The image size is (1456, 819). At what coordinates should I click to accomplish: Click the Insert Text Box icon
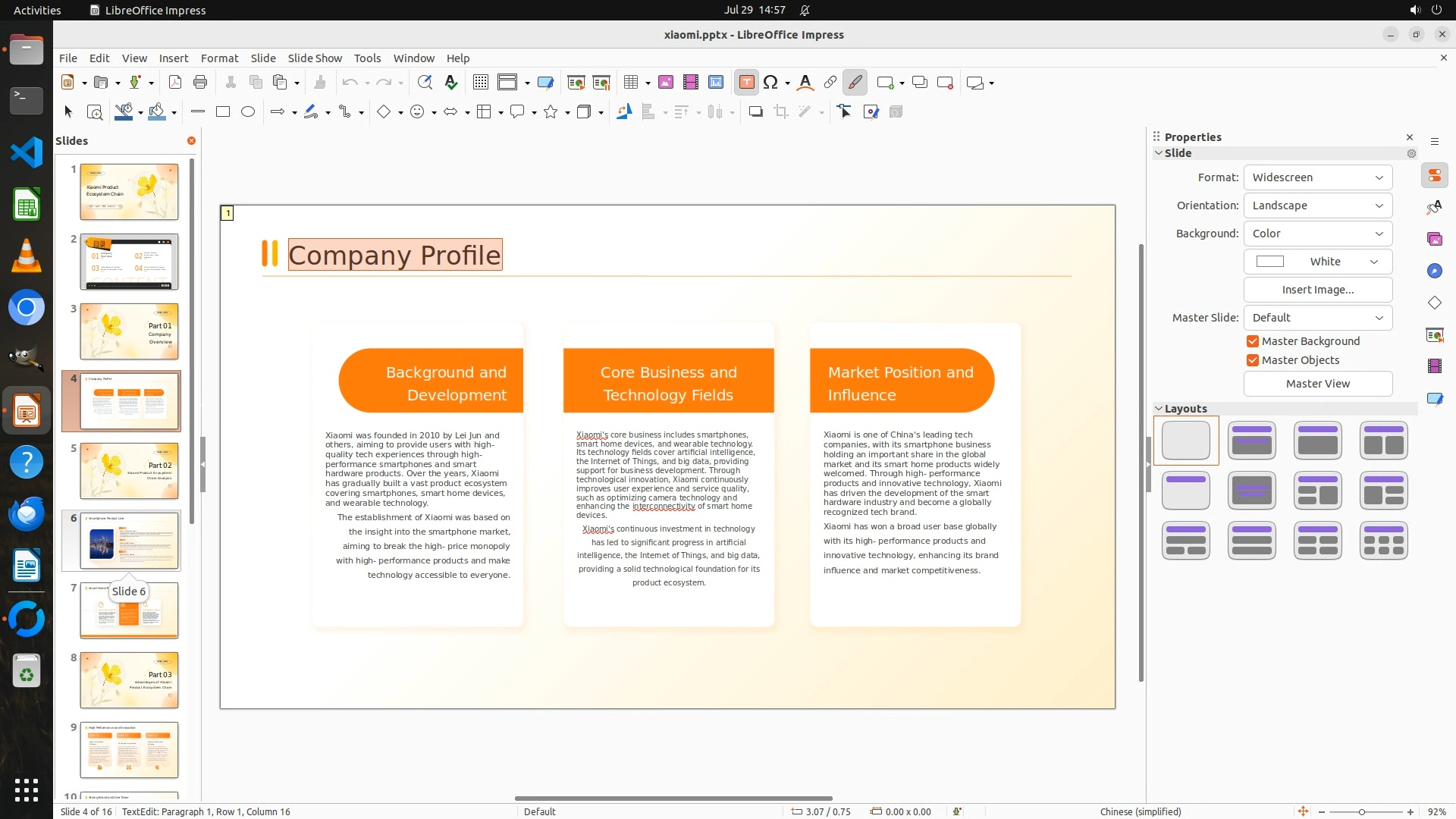pyautogui.click(x=746, y=83)
